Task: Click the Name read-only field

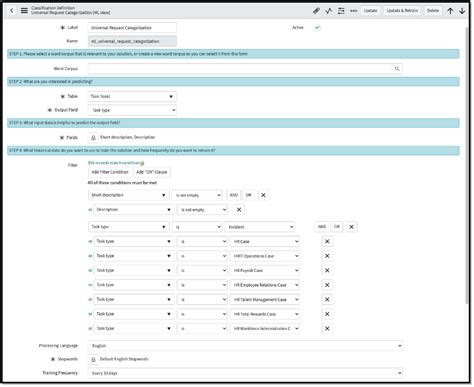Action: coord(132,41)
